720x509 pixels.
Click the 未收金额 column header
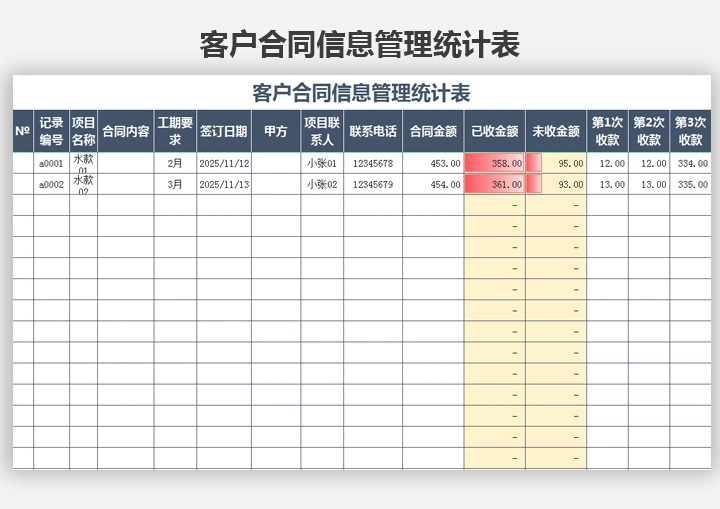555,131
